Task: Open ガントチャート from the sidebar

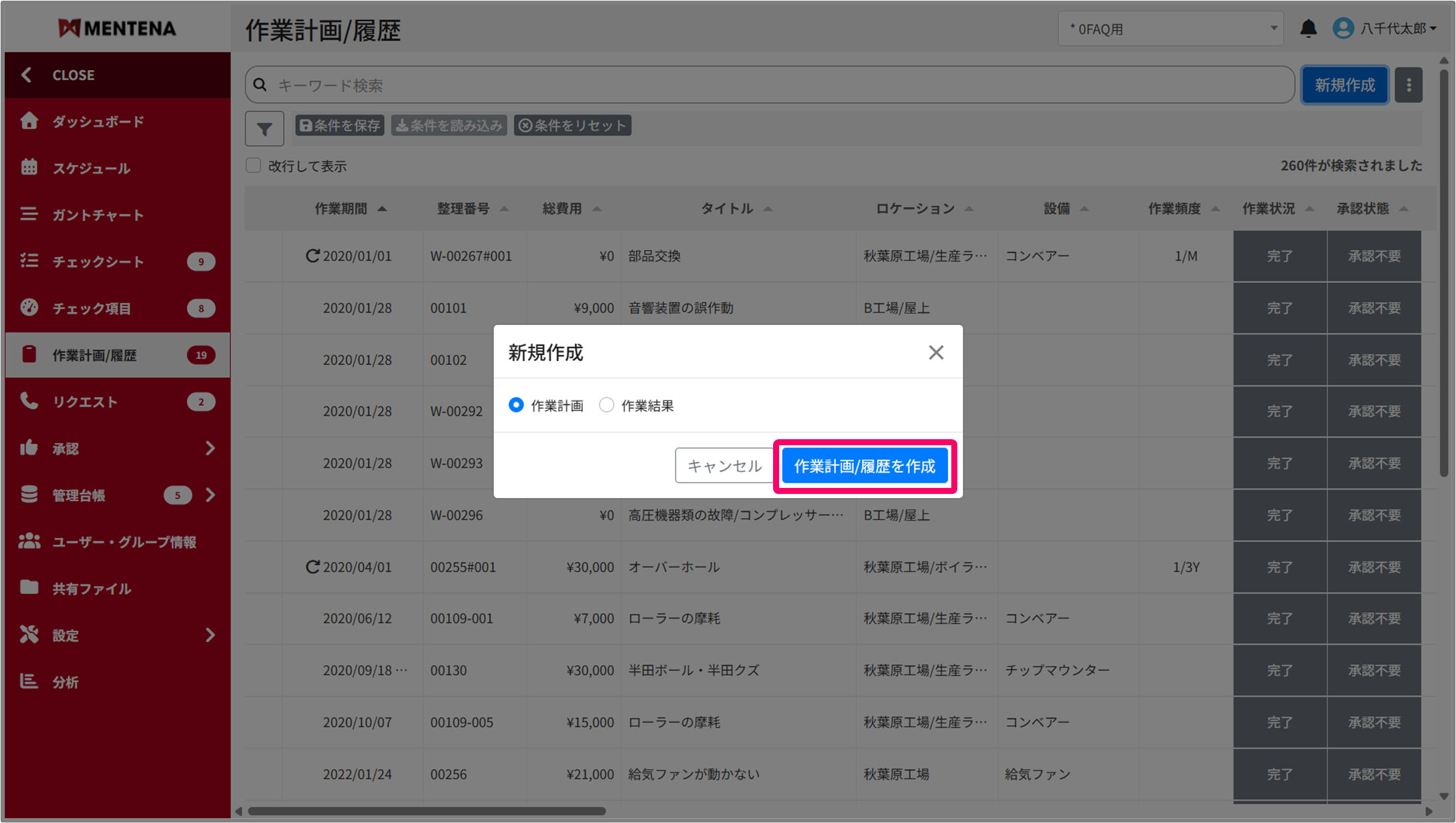Action: click(x=97, y=215)
